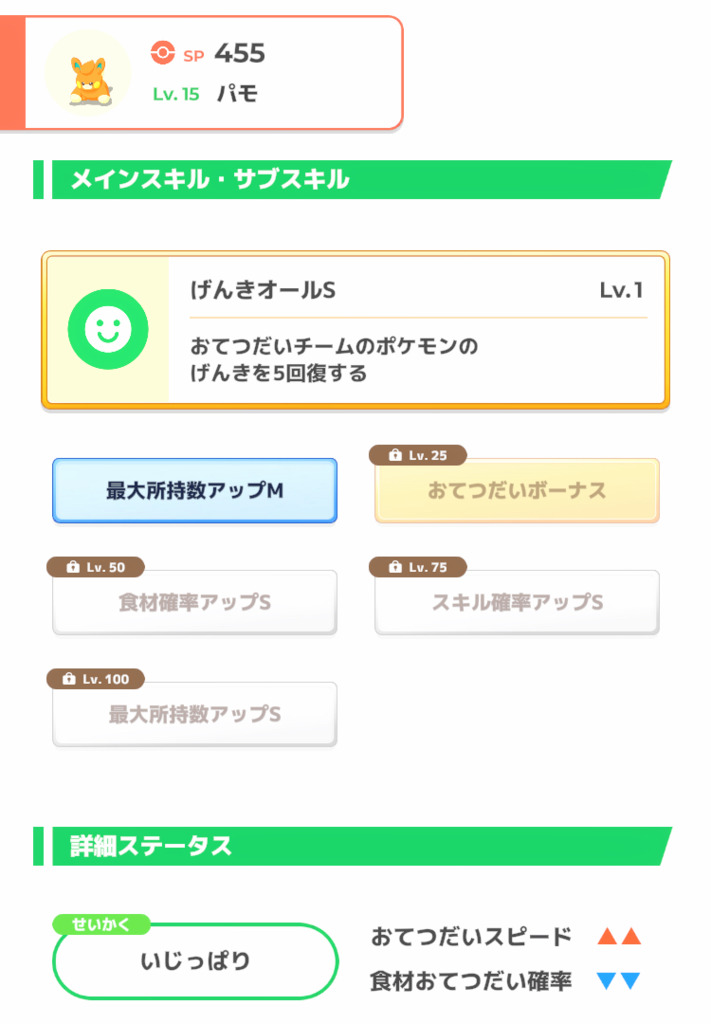Open the いじっぱり nature button
711x1024 pixels.
[x=195, y=961]
